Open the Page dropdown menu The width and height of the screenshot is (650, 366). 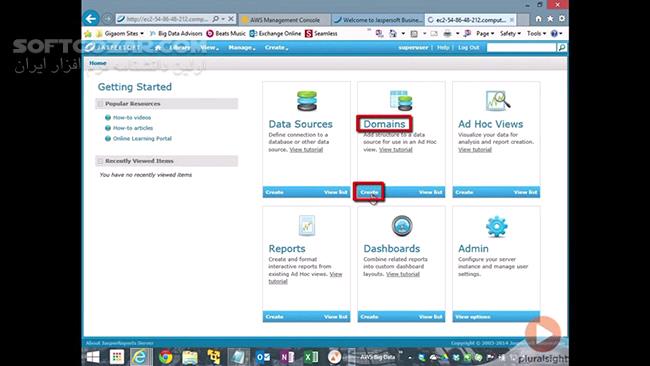pyautogui.click(x=485, y=34)
